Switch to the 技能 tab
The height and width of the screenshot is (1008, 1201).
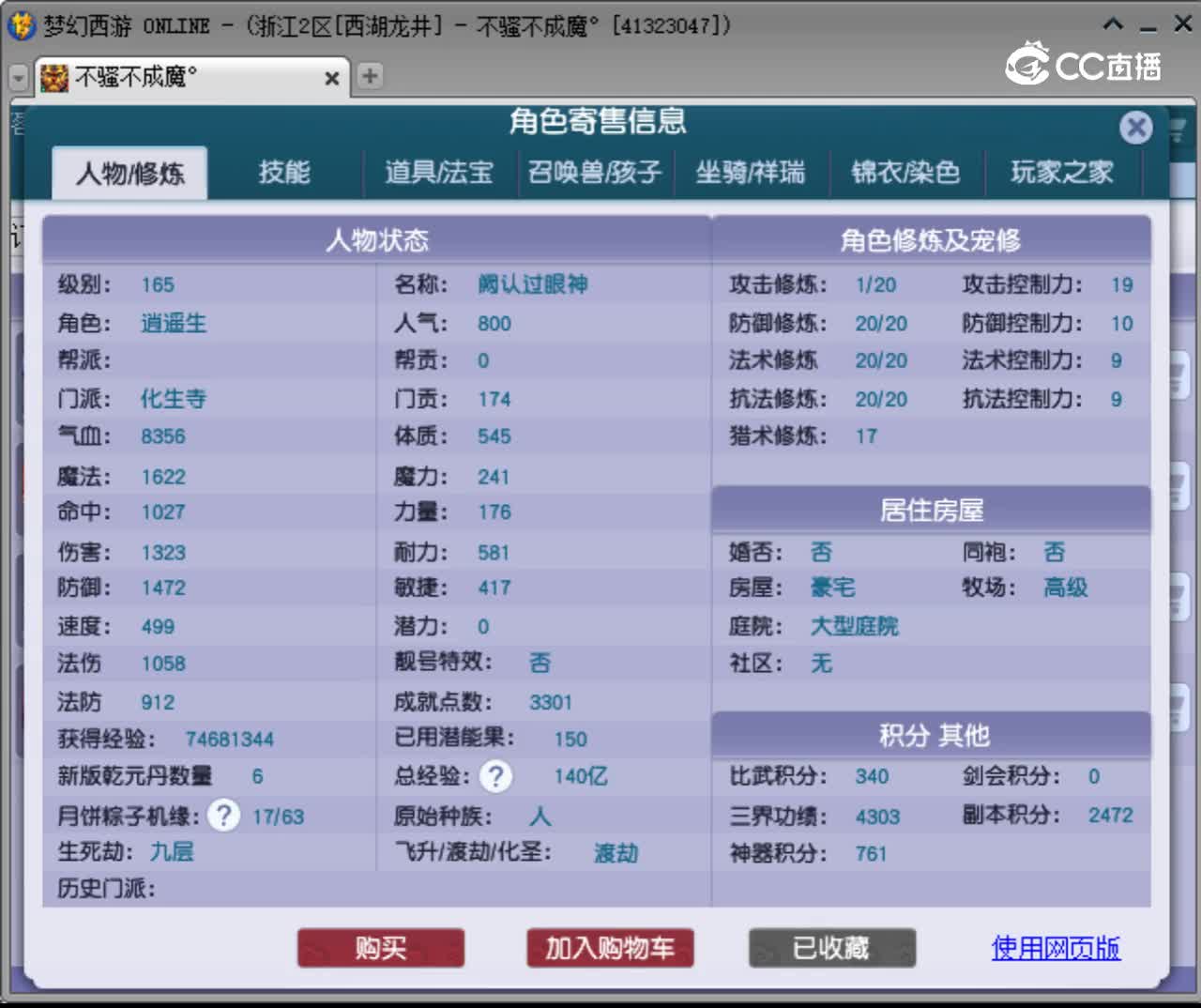[x=284, y=173]
